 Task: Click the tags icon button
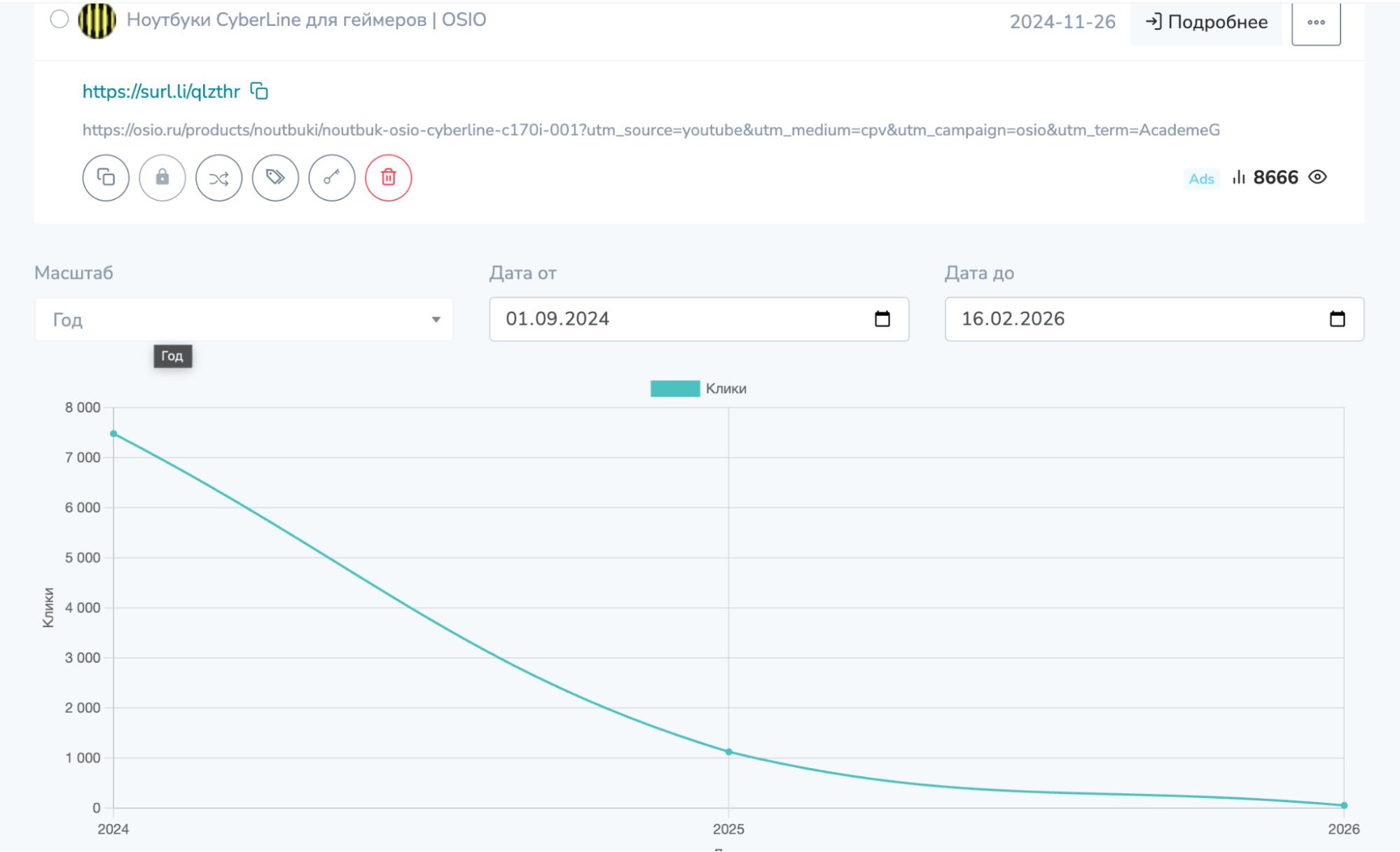(275, 177)
